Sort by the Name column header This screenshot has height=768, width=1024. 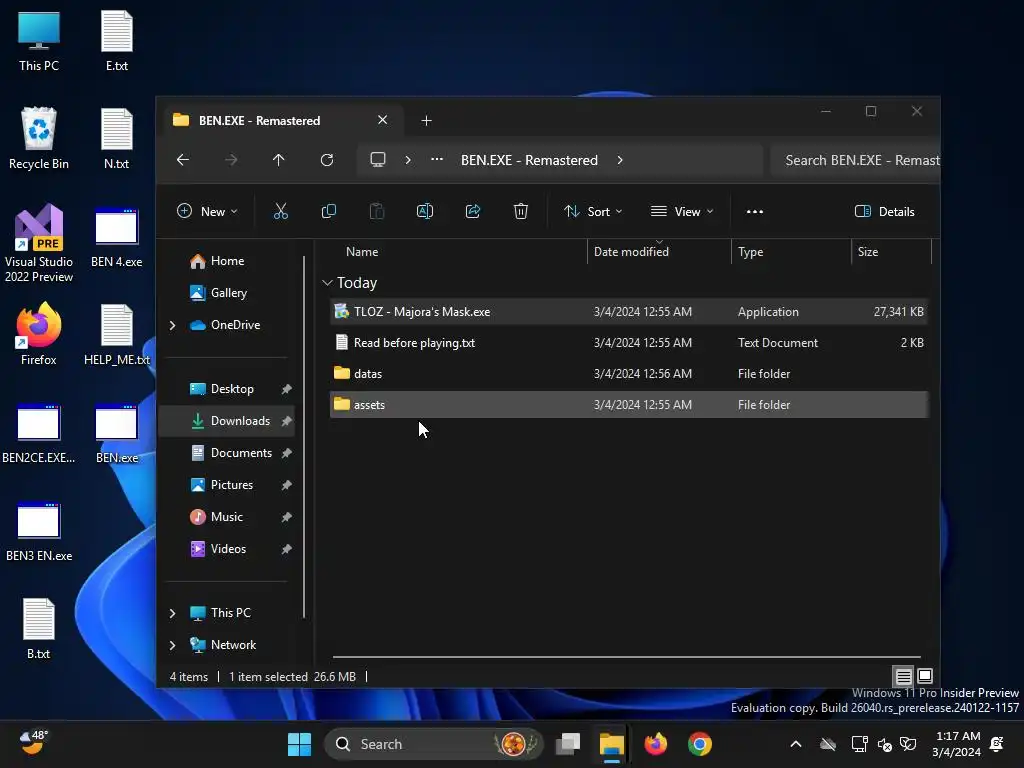coord(362,252)
